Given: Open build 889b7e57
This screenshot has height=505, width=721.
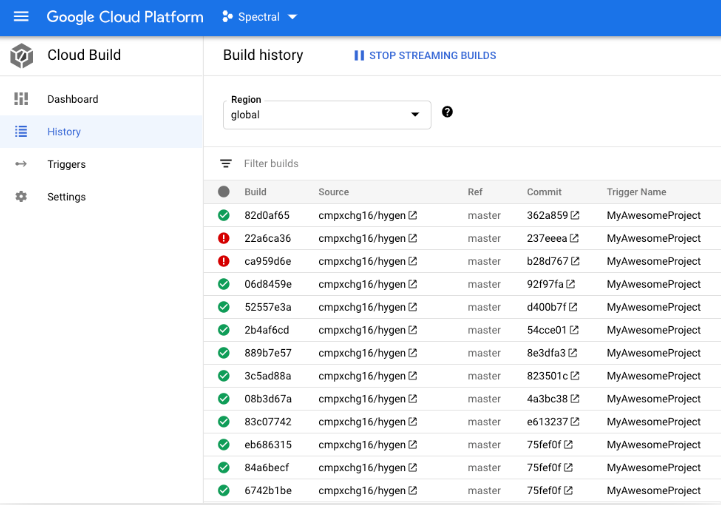Looking at the screenshot, I should coord(268,353).
